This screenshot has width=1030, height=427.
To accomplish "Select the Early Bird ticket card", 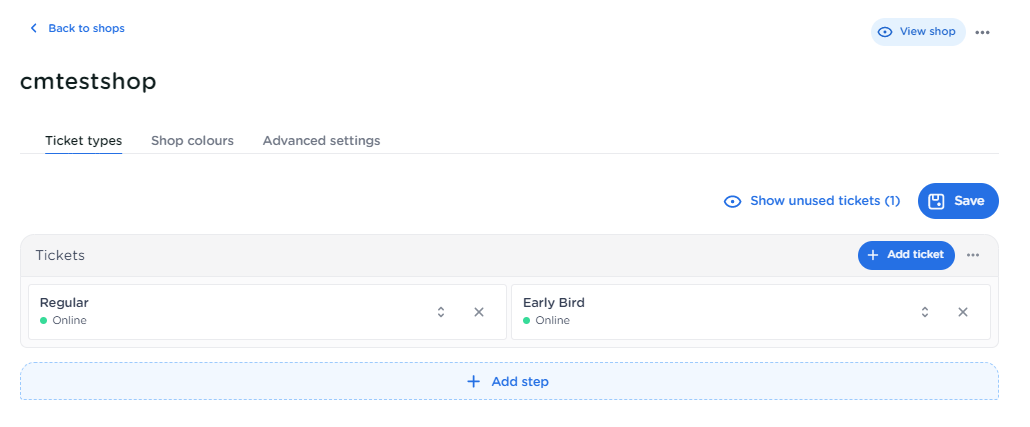I will 700,312.
